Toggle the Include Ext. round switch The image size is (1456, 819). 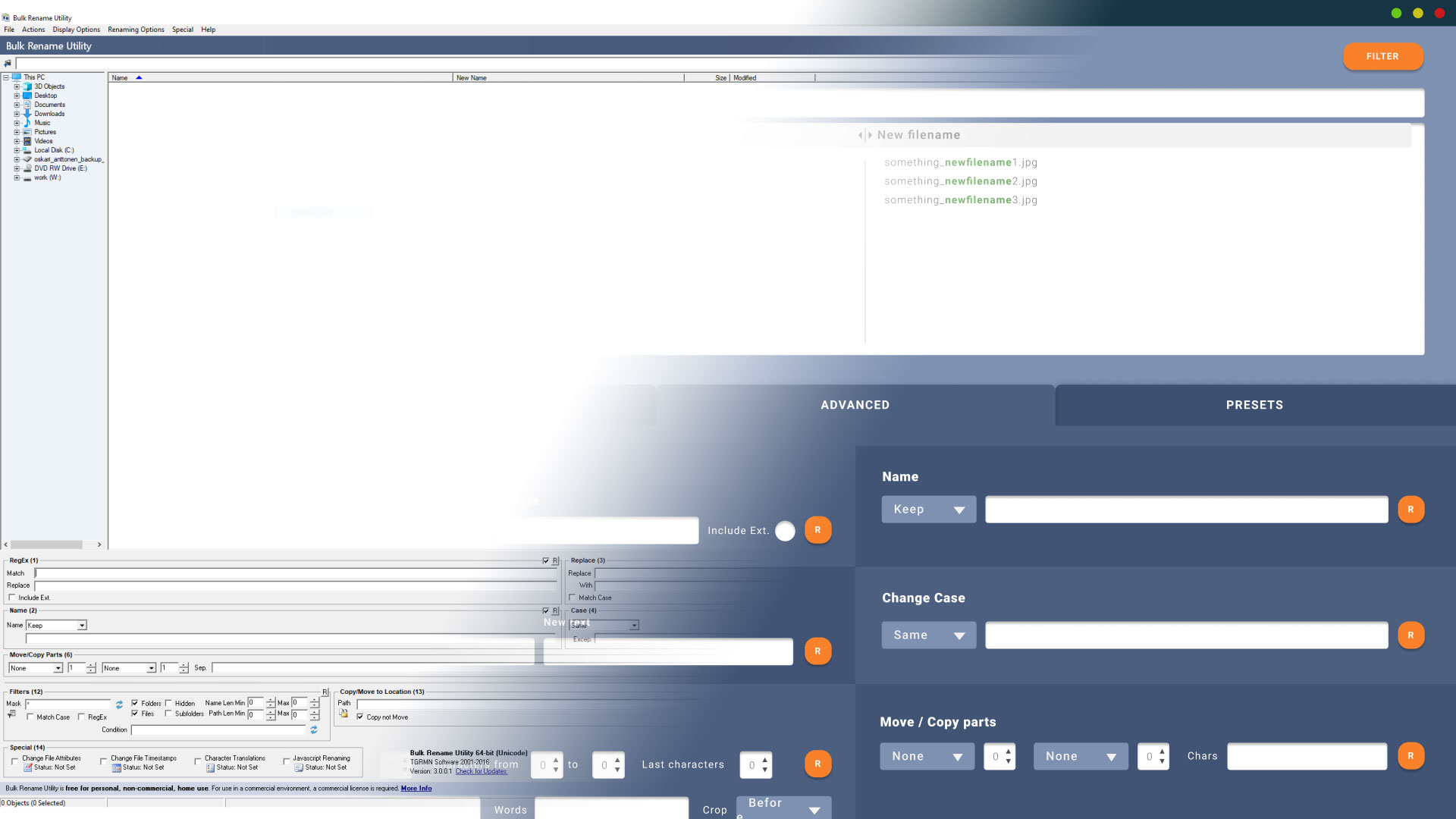(785, 531)
